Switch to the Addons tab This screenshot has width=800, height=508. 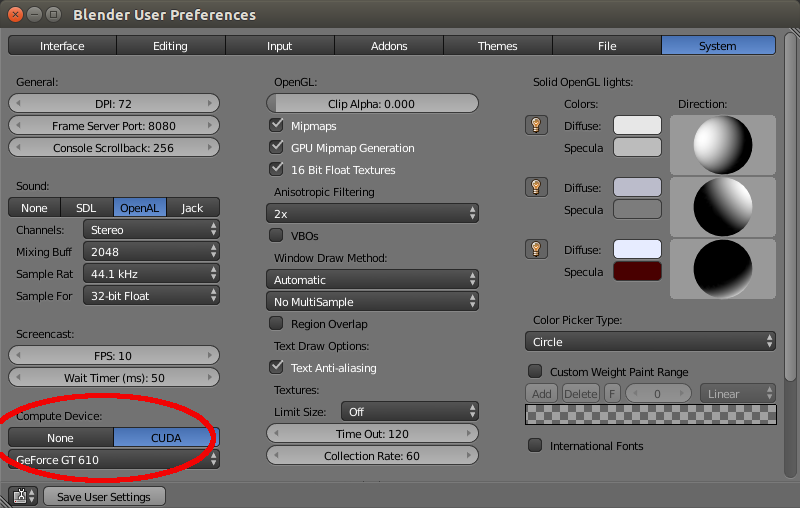[389, 46]
